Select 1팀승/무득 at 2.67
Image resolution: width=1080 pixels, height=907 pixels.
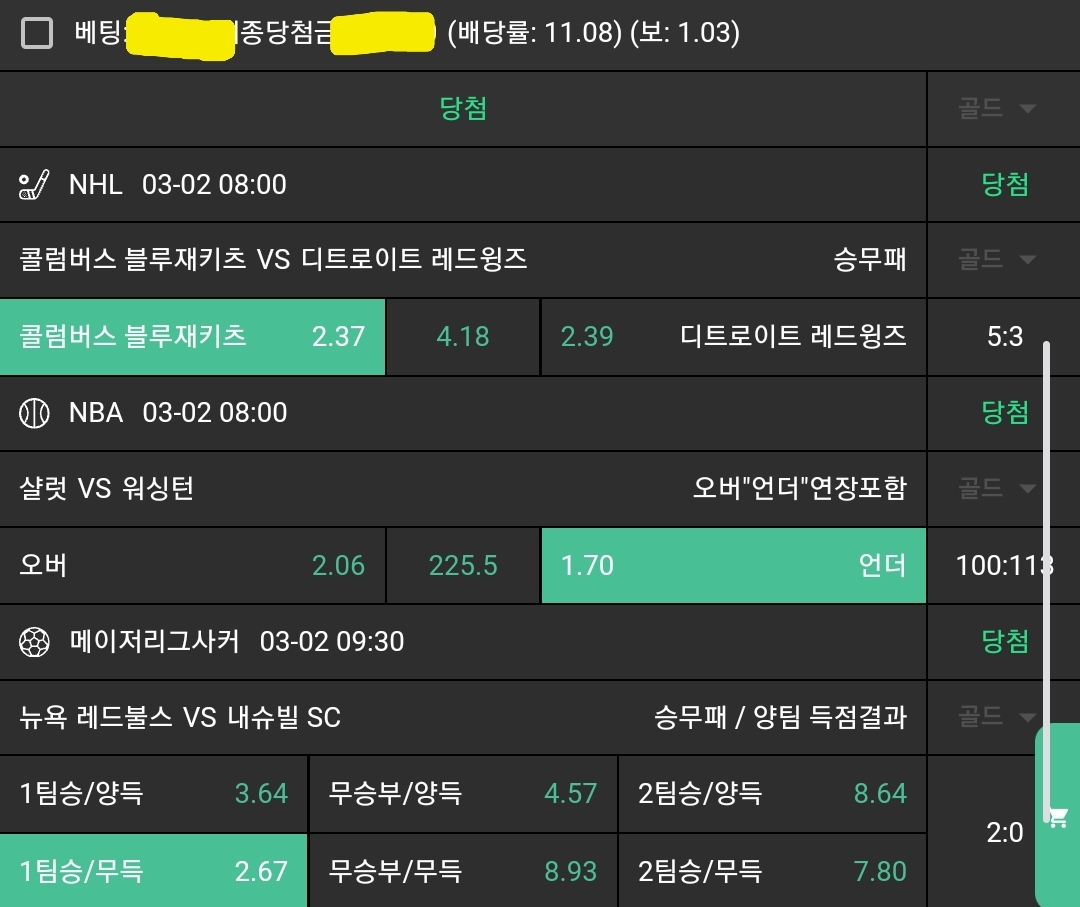coord(154,871)
